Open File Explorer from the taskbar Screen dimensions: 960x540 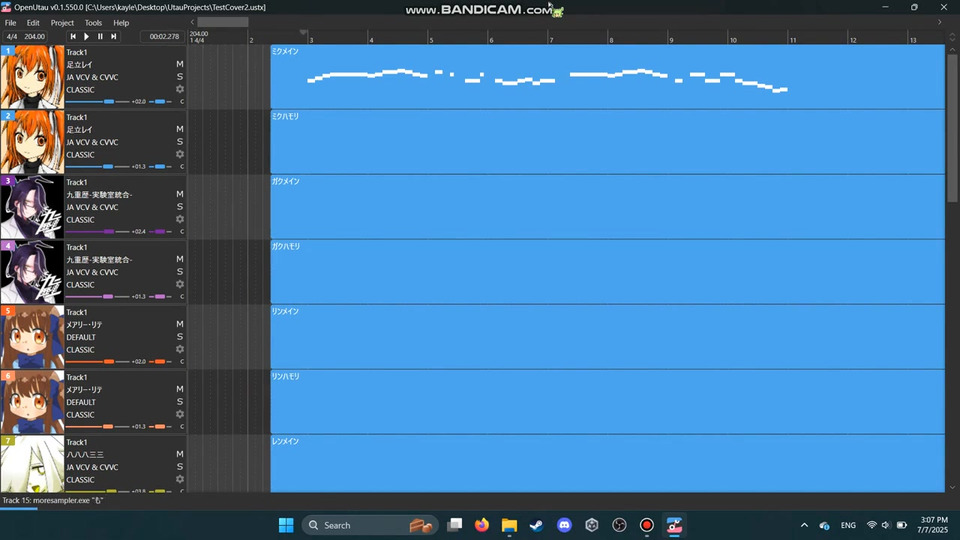pos(509,525)
